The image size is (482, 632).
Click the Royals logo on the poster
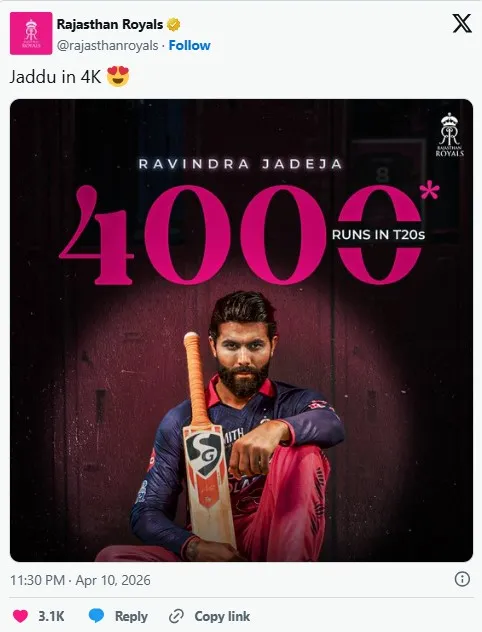(449, 135)
